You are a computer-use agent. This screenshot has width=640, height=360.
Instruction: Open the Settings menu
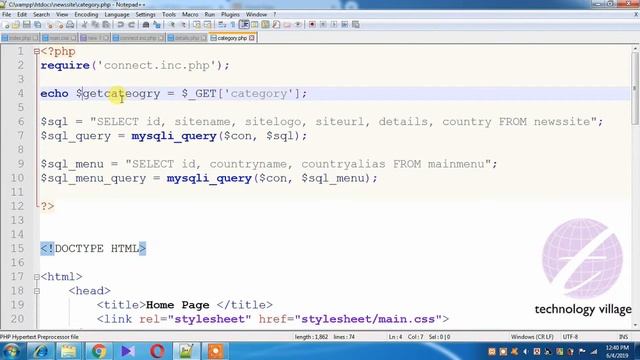coord(145,14)
